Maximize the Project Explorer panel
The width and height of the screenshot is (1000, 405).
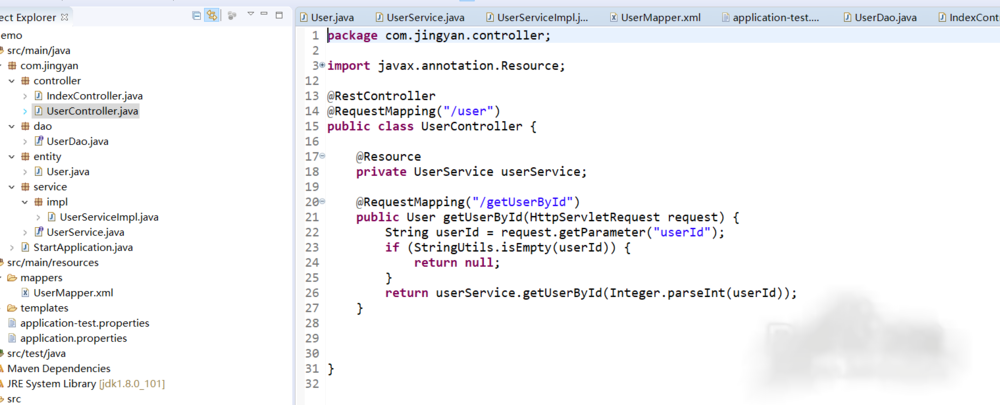click(x=281, y=15)
